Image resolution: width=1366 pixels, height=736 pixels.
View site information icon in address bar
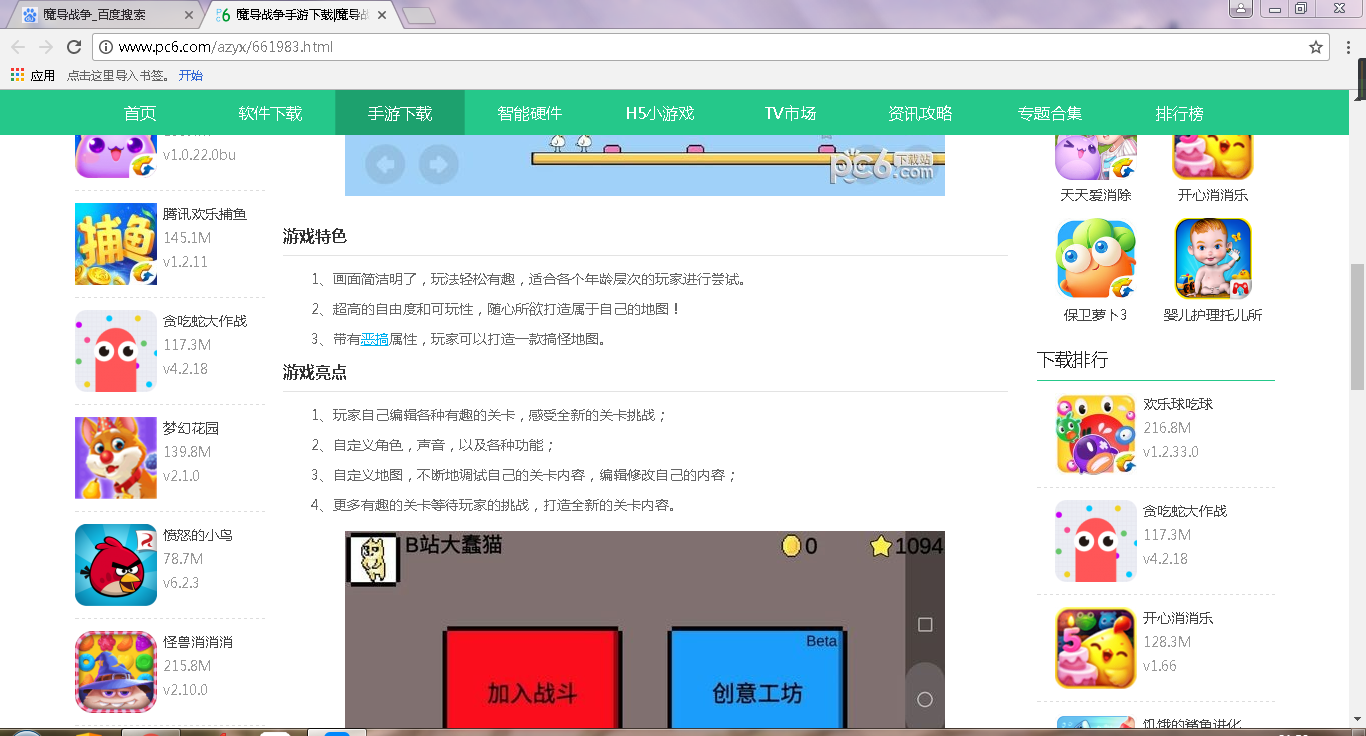click(105, 47)
